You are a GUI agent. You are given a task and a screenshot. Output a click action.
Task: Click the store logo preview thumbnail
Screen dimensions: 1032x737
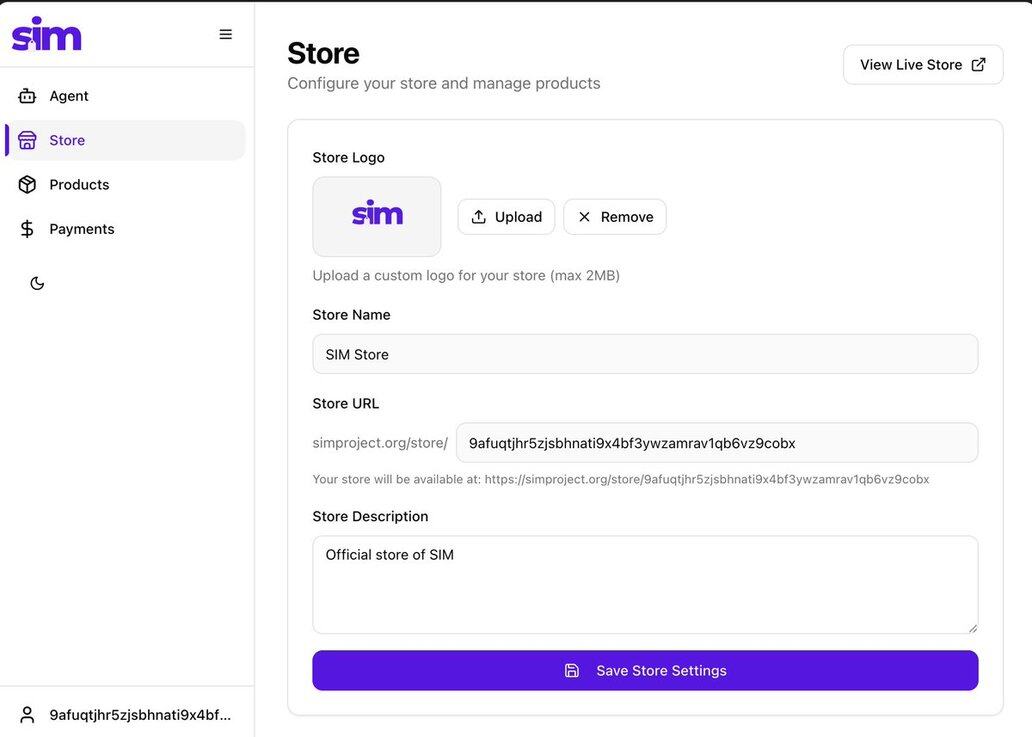click(377, 217)
